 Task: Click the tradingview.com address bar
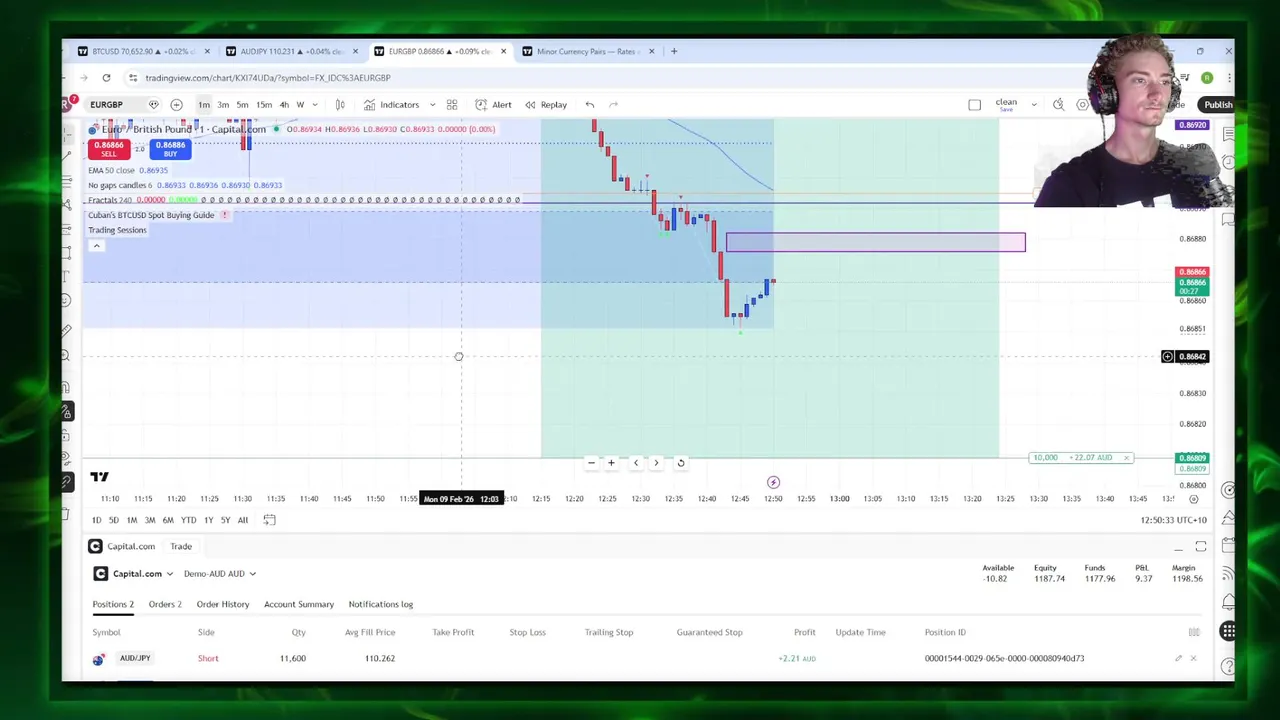tap(268, 77)
